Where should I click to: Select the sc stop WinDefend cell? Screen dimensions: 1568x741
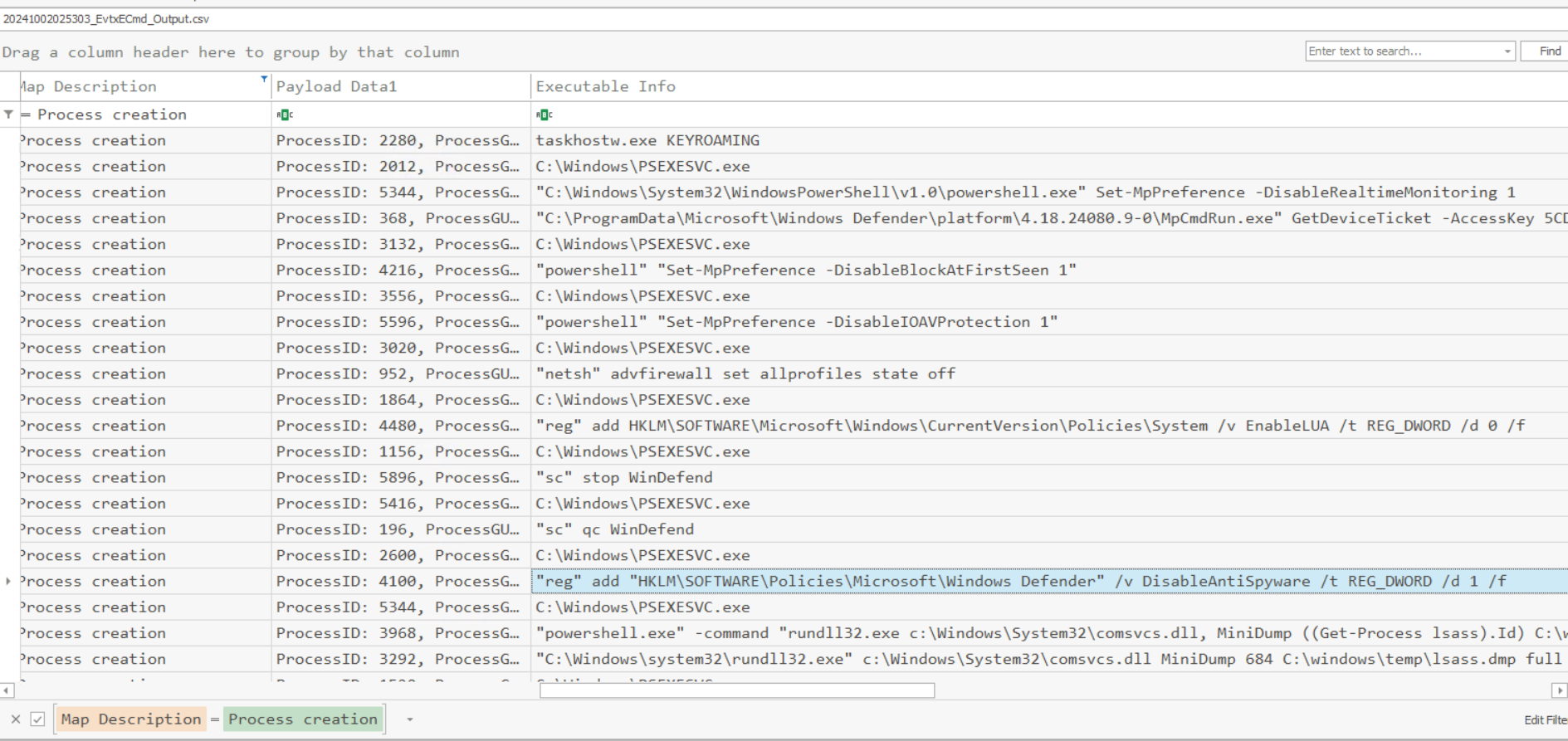tap(623, 478)
